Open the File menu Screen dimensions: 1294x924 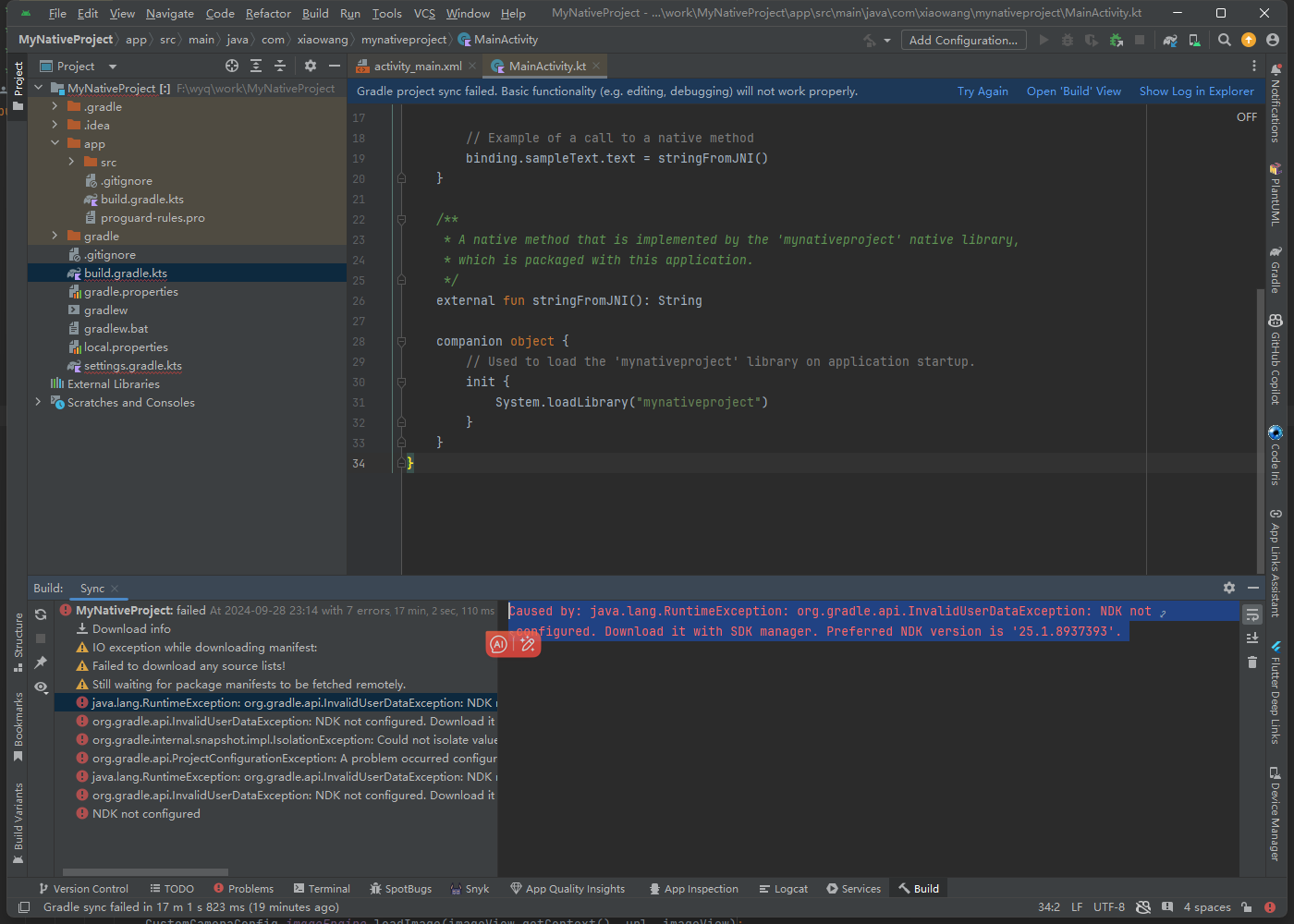tap(57, 13)
